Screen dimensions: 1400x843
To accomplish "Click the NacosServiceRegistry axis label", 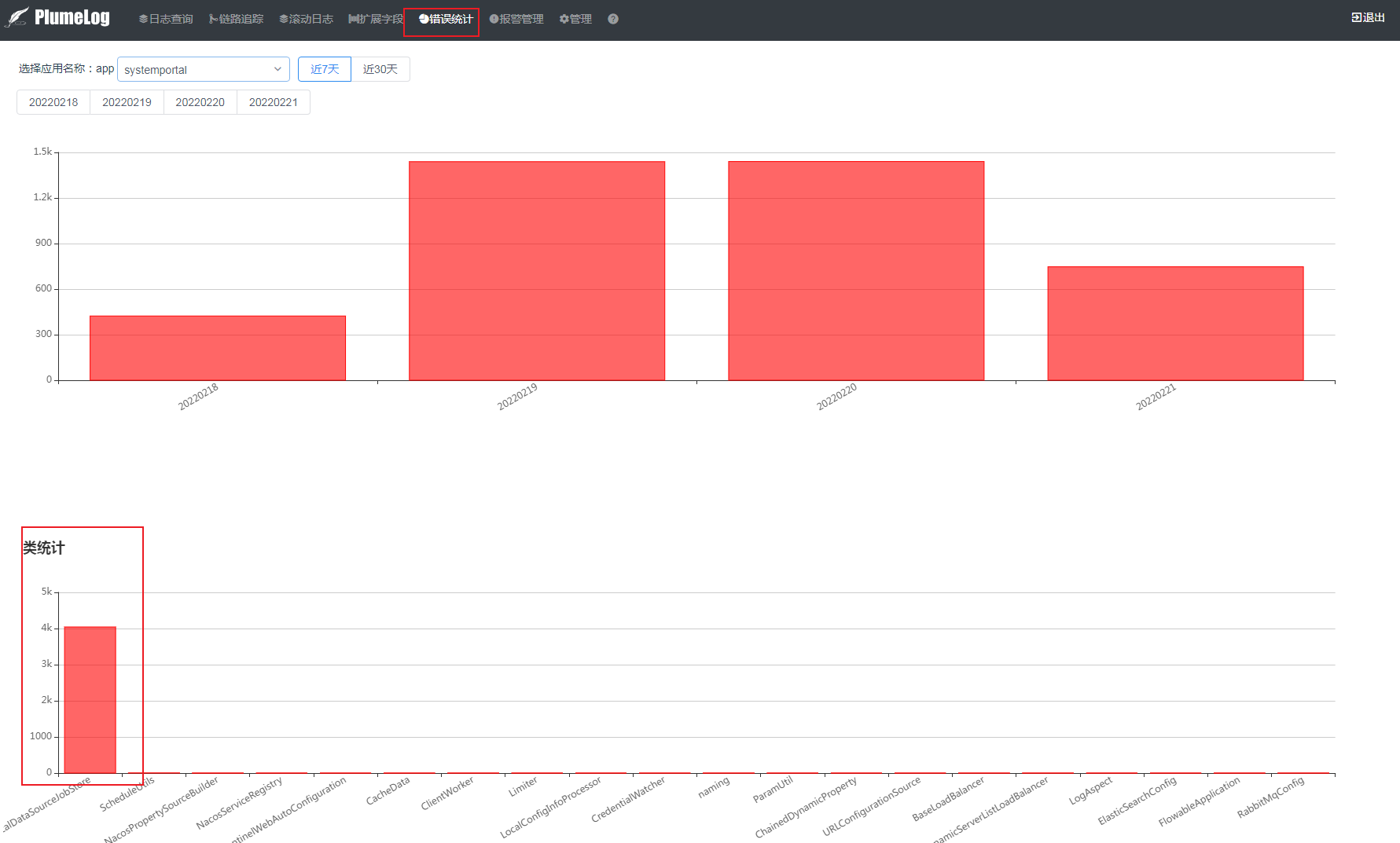I will pyautogui.click(x=239, y=803).
